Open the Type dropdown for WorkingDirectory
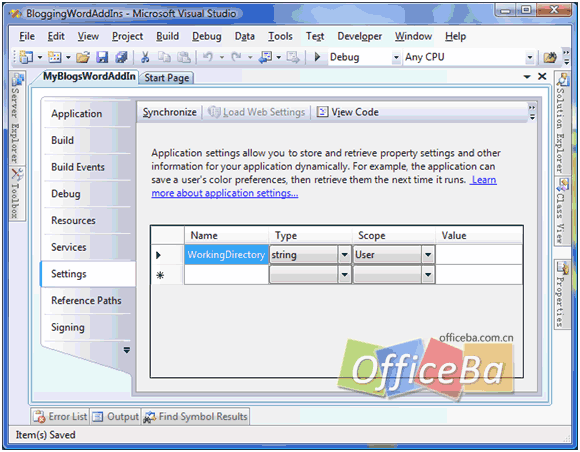The width and height of the screenshot is (580, 452). point(344,254)
